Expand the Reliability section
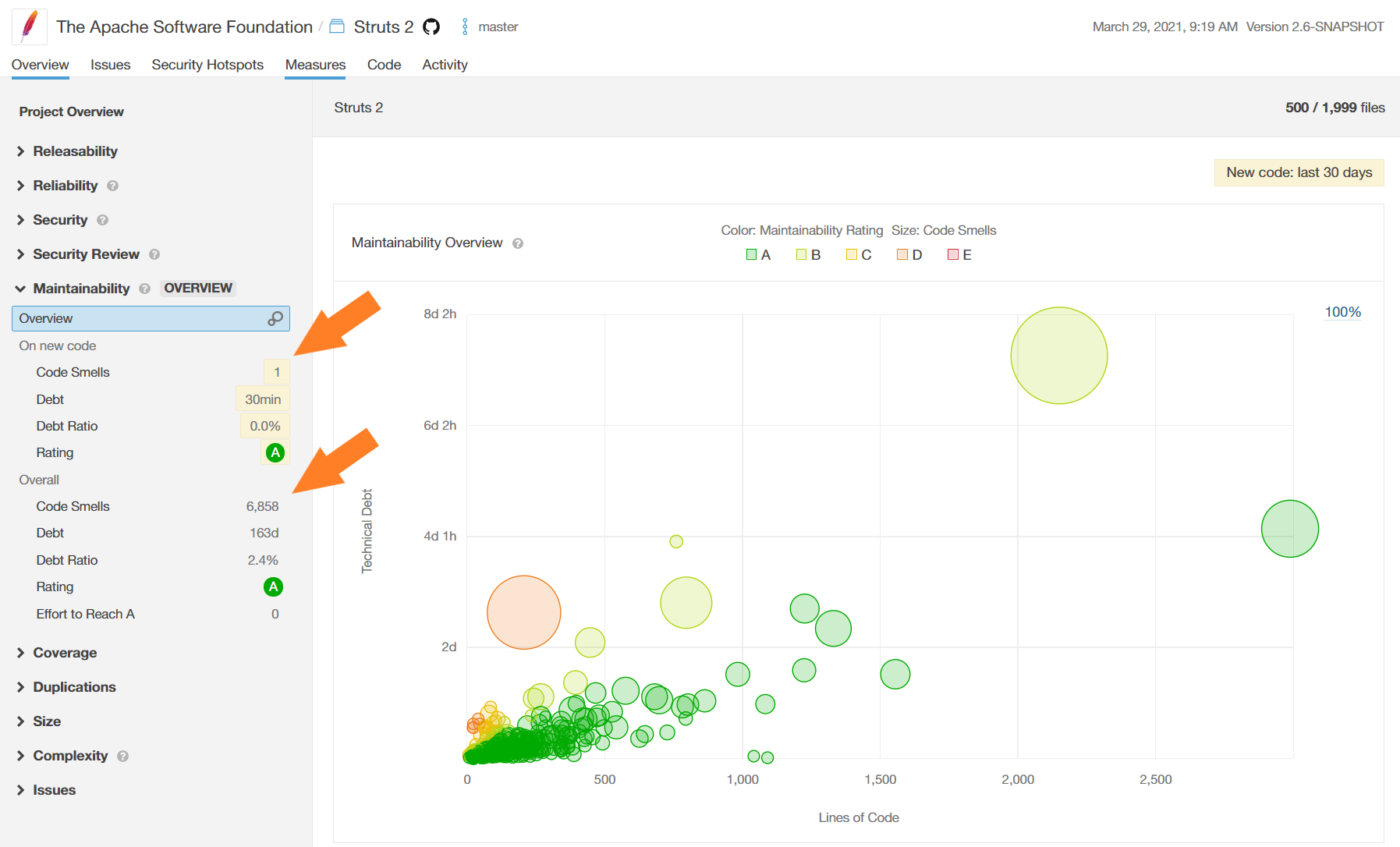This screenshot has height=847, width=1400. tap(58, 186)
